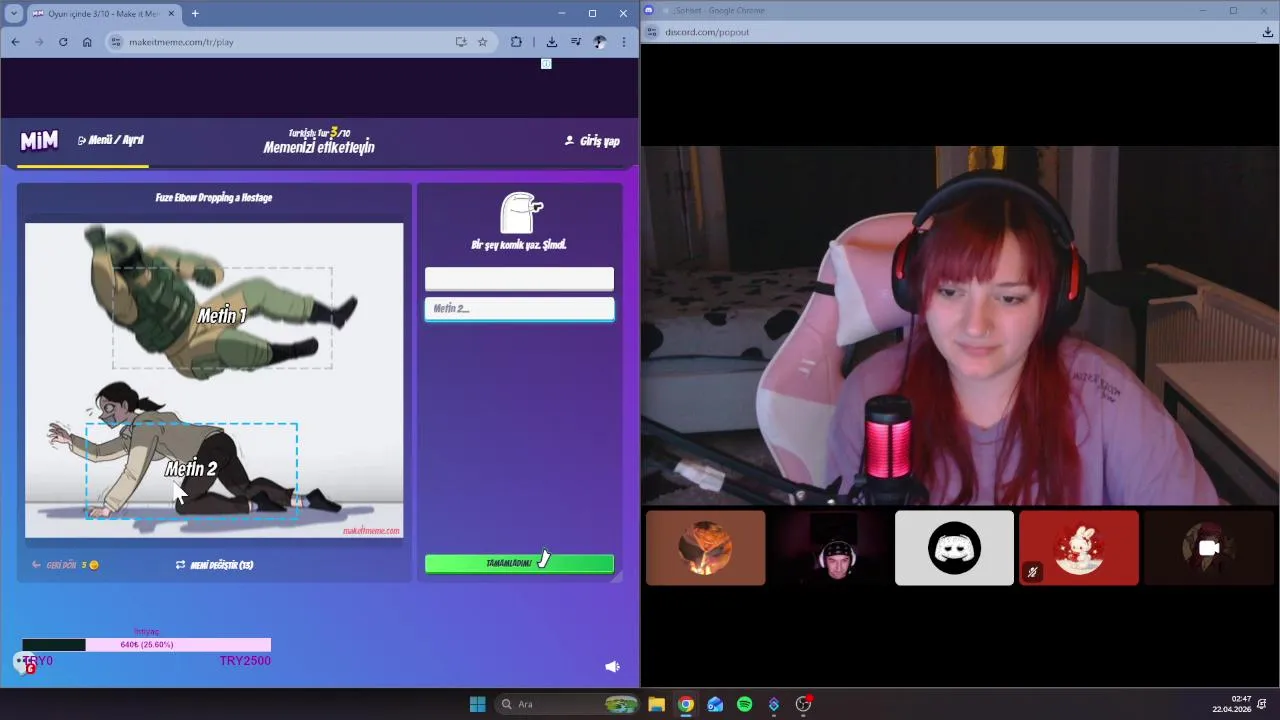1280x720 pixels.
Task: Open a new browser tab
Action: (195, 13)
